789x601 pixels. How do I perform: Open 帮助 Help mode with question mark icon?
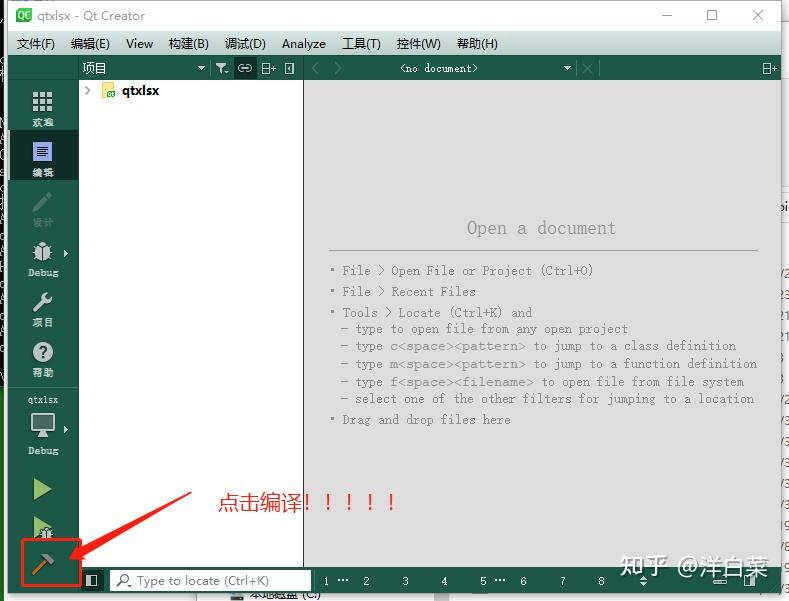point(43,359)
